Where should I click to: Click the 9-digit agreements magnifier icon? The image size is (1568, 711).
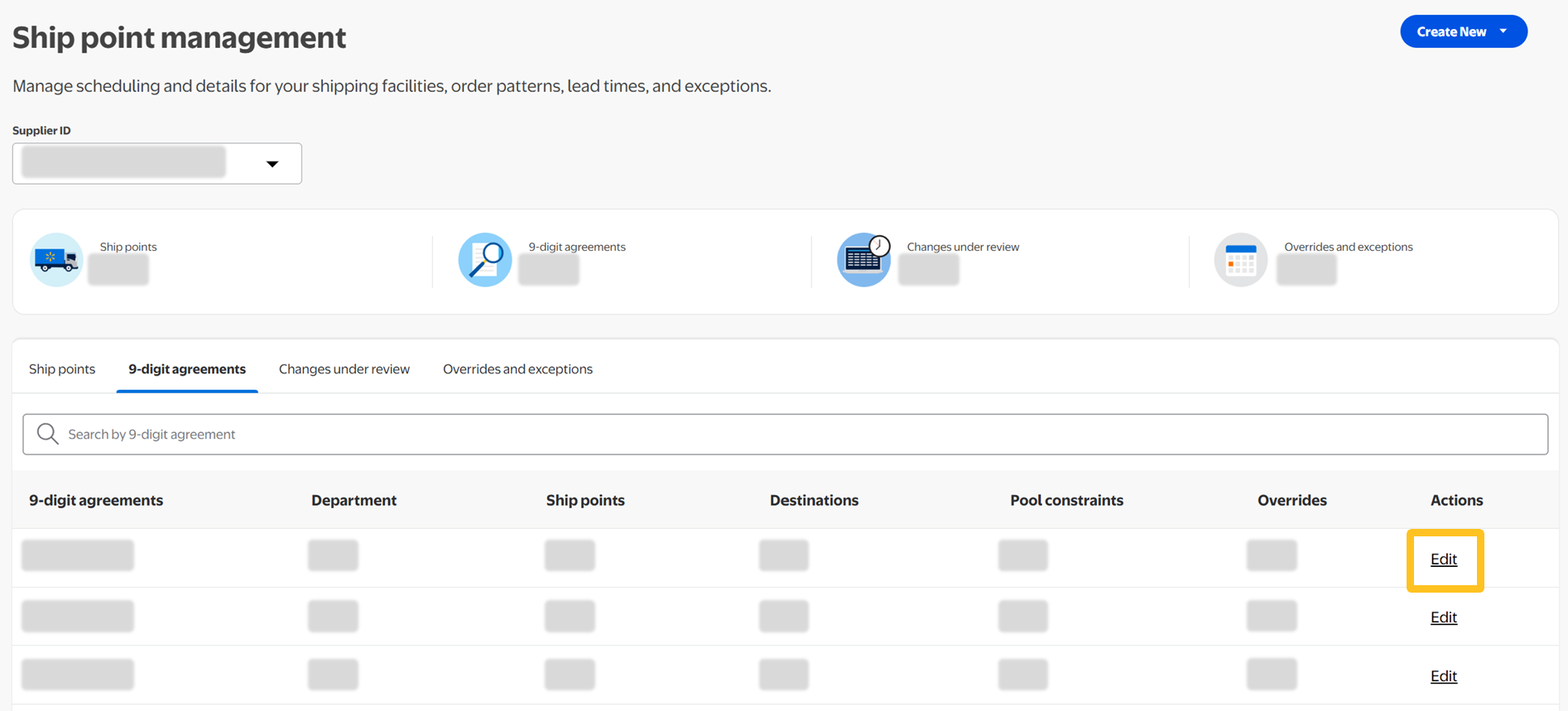(x=485, y=260)
